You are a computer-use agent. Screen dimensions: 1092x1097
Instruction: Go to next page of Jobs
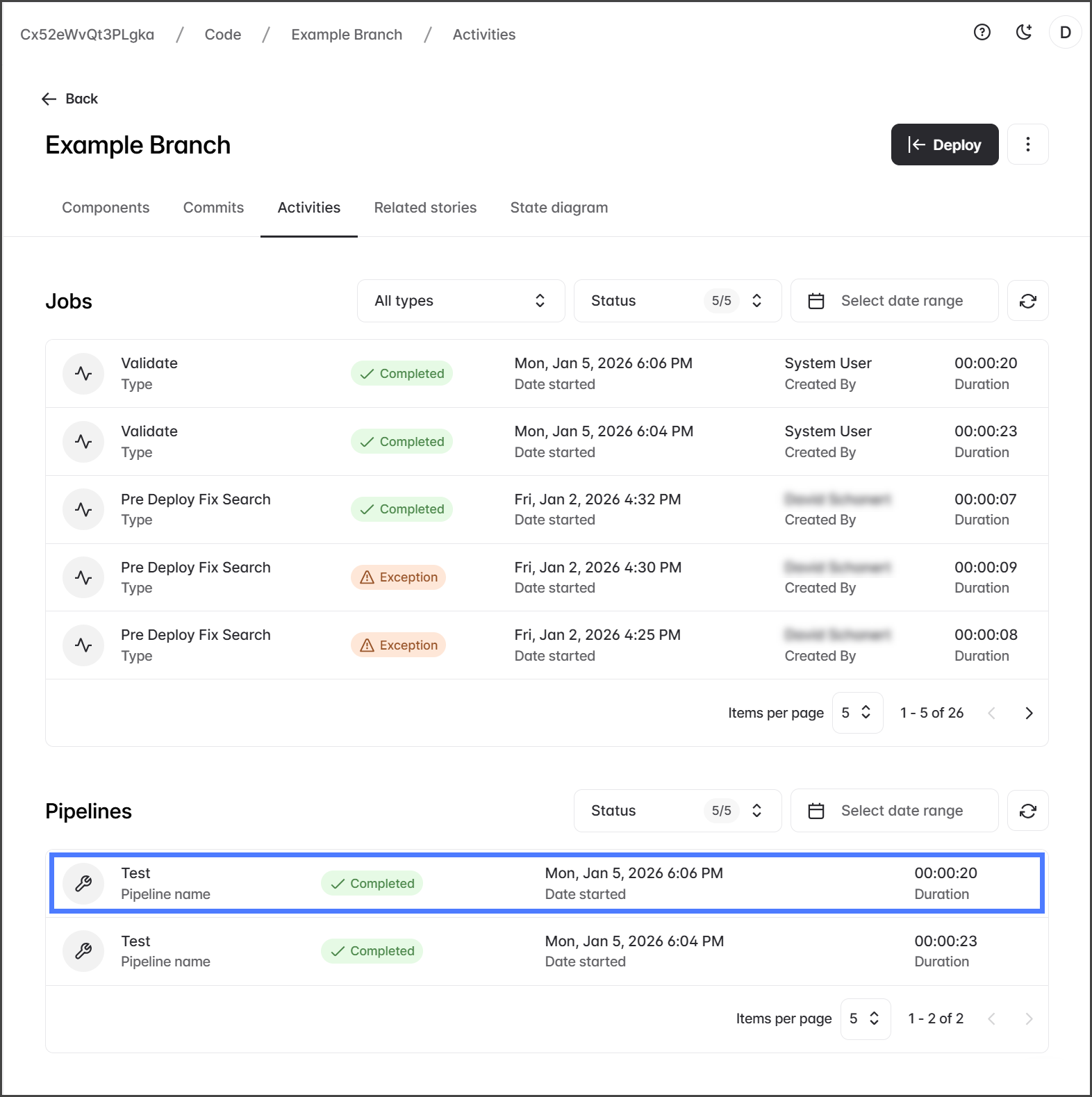point(1029,713)
